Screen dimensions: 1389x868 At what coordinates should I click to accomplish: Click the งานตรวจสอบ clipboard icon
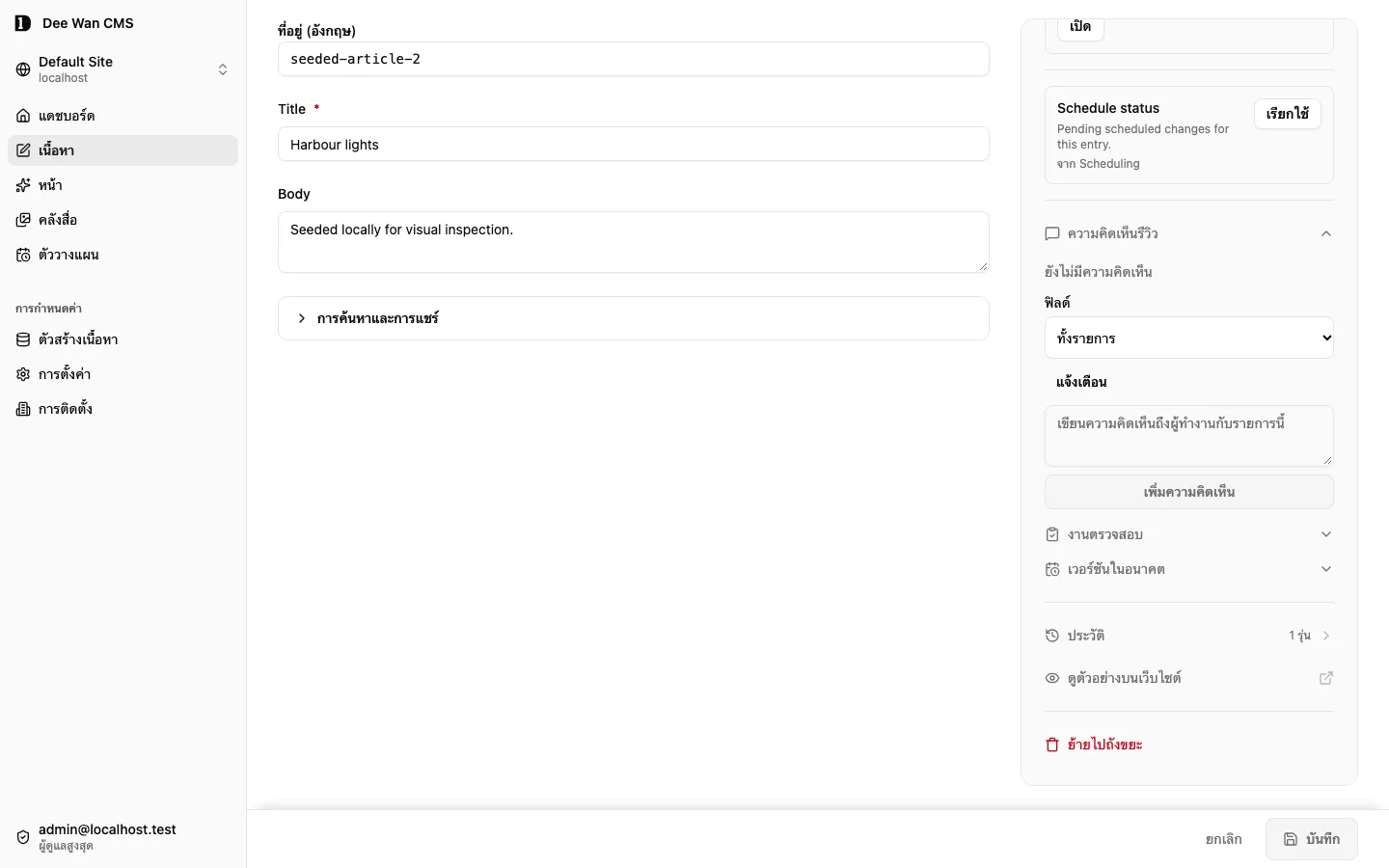pyautogui.click(x=1052, y=534)
